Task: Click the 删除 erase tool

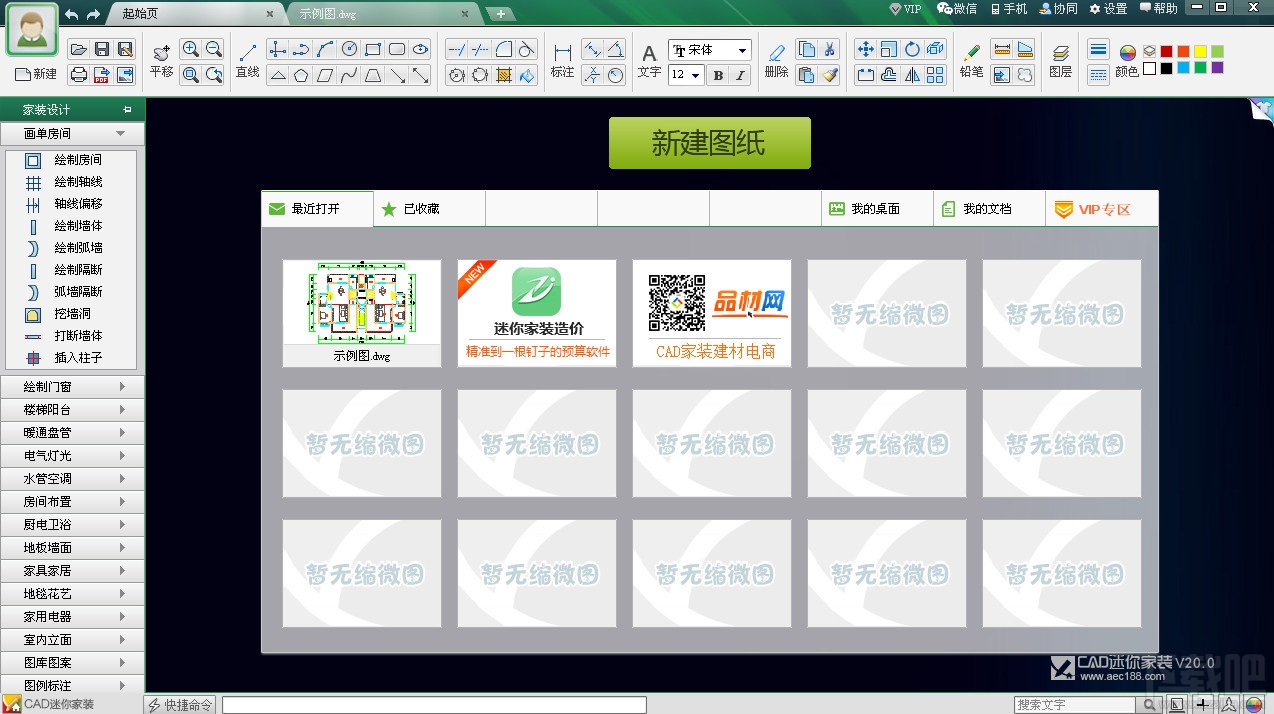Action: [x=777, y=60]
